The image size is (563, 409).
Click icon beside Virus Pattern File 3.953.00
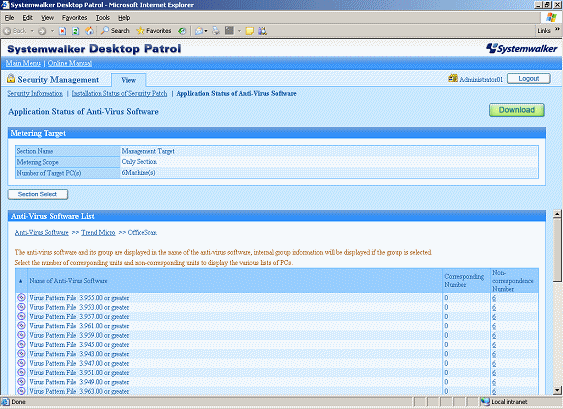[21, 307]
